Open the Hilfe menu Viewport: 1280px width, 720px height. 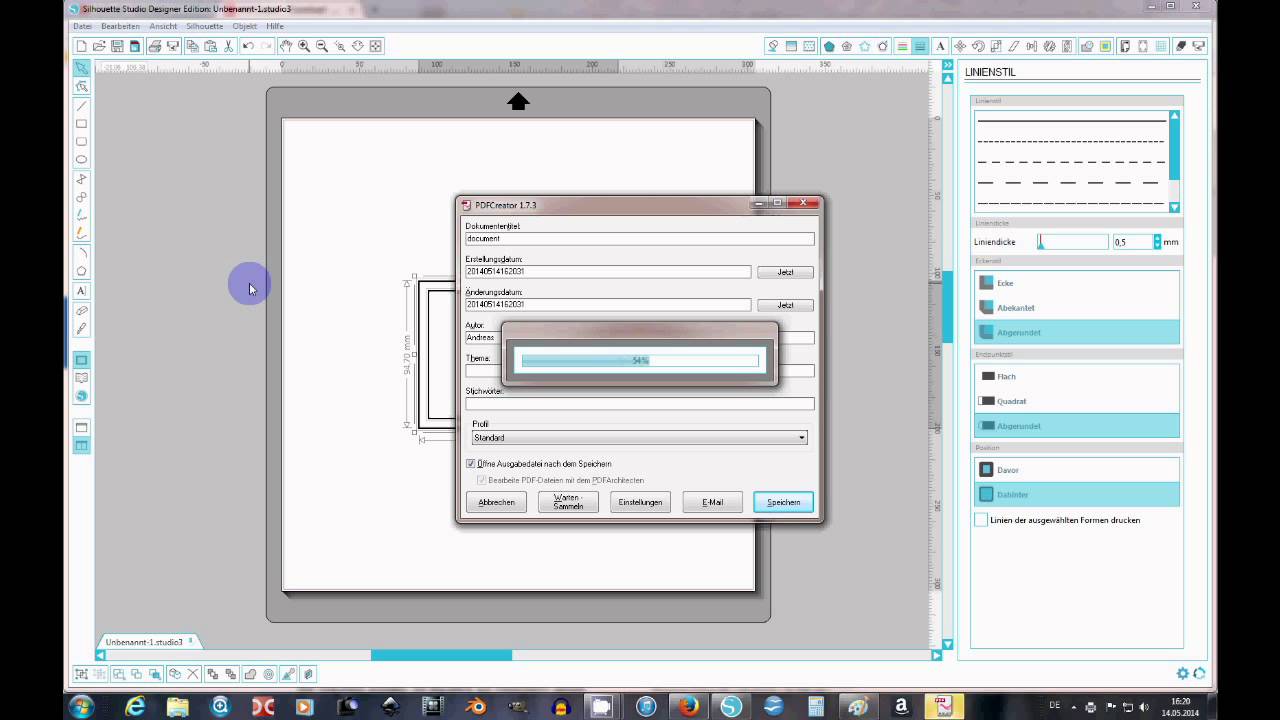[275, 26]
